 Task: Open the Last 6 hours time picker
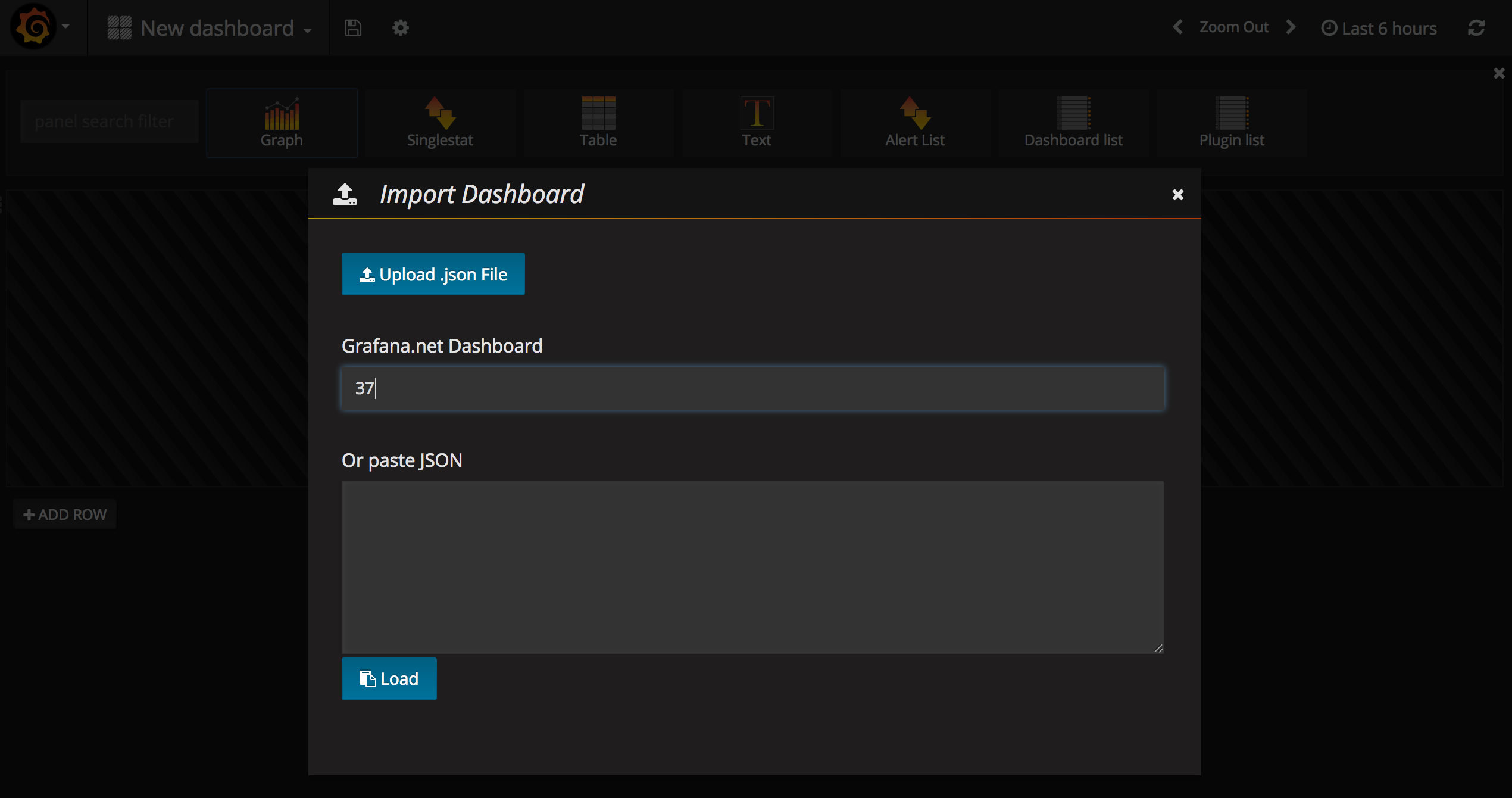1379,28
